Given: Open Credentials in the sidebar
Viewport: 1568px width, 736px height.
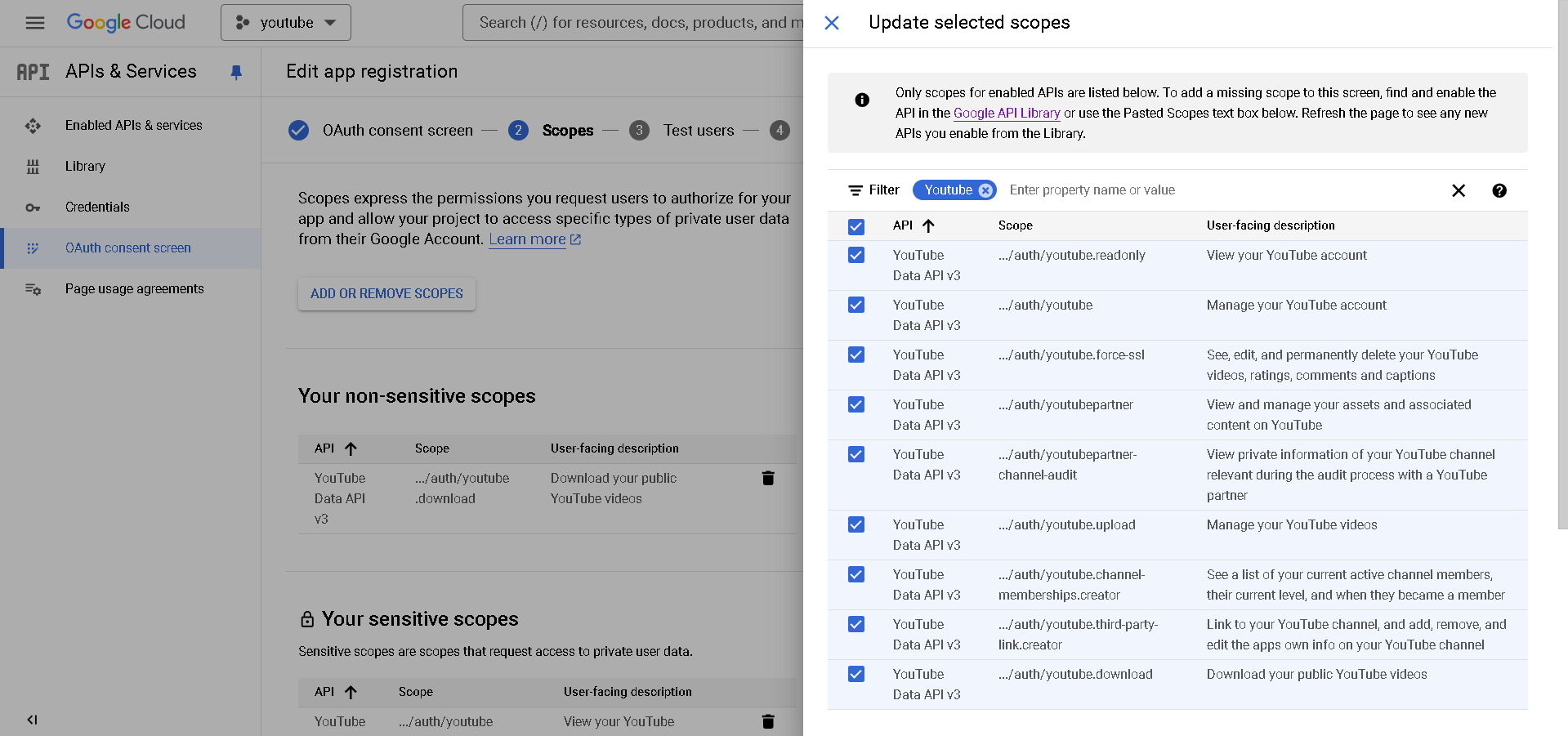Looking at the screenshot, I should [97, 207].
